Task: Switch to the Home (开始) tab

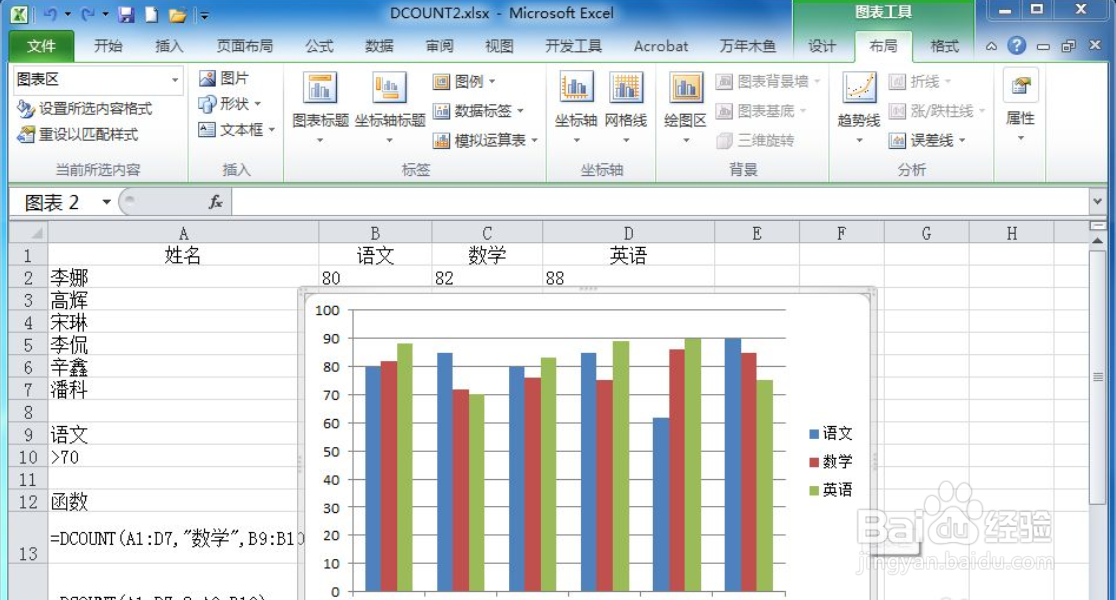Action: click(x=108, y=46)
